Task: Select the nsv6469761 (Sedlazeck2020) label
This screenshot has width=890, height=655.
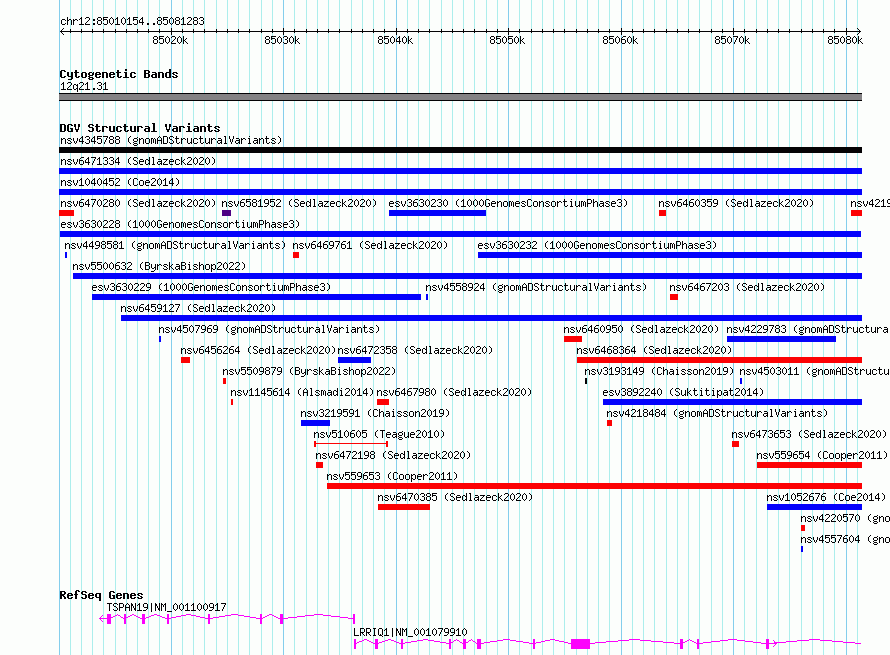Action: [370, 245]
